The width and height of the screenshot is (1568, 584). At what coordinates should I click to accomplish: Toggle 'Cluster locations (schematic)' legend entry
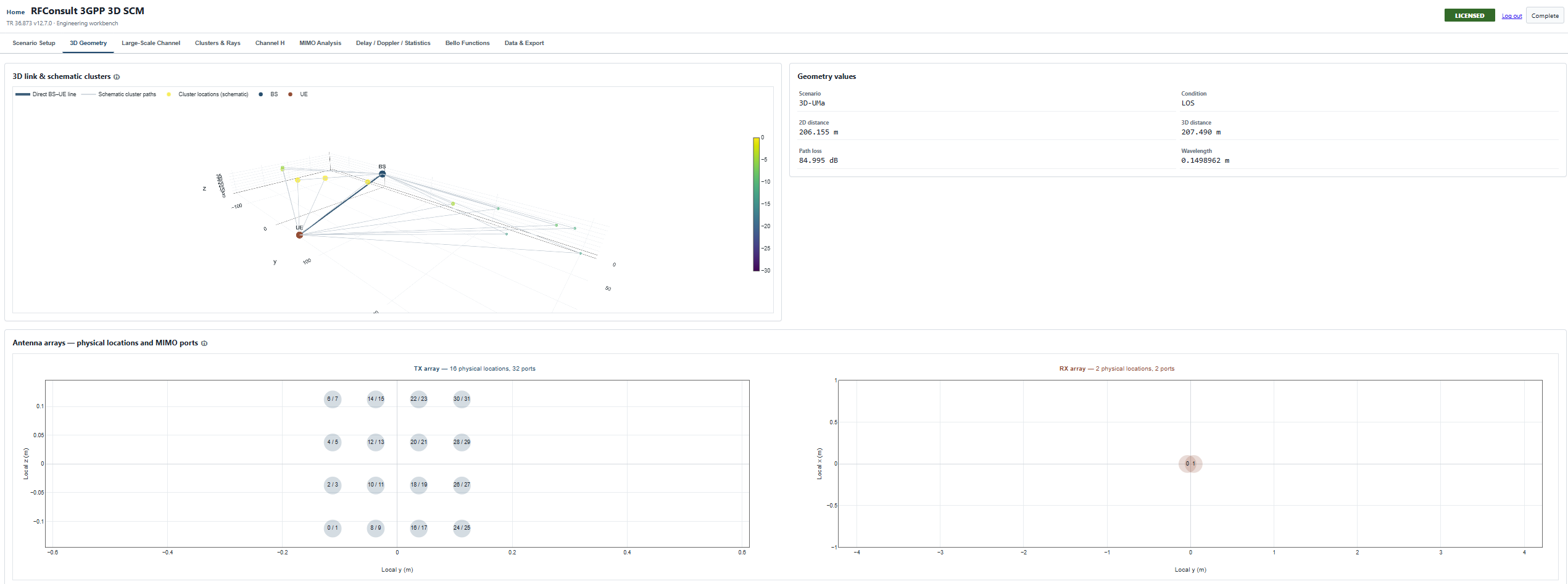207,94
